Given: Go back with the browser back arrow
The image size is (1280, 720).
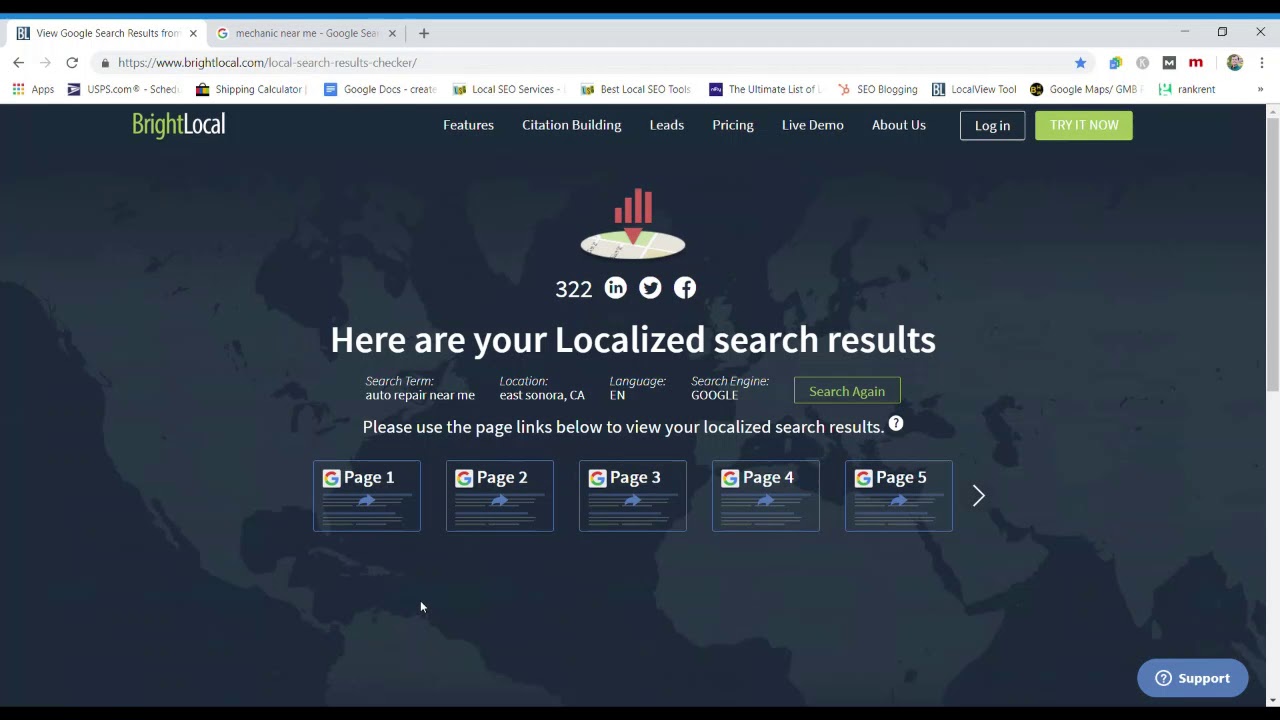Looking at the screenshot, I should coord(18,62).
